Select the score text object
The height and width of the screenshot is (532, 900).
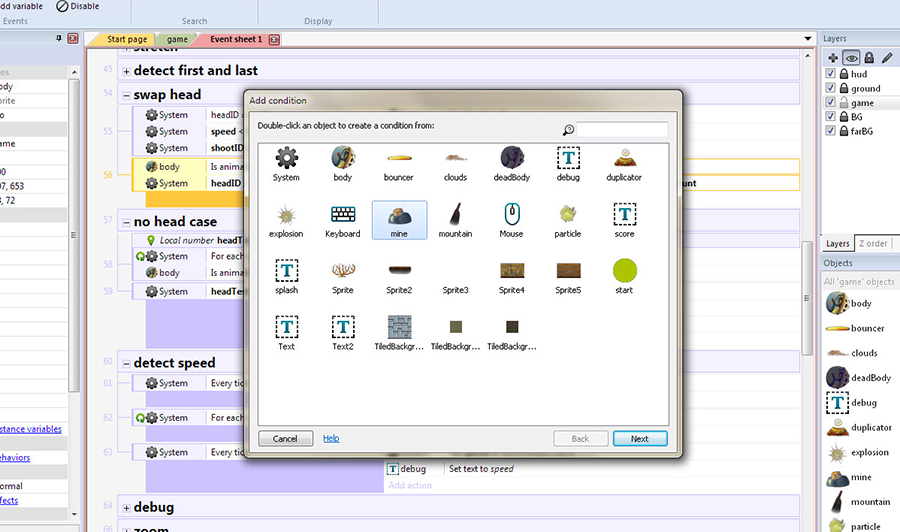(624, 215)
